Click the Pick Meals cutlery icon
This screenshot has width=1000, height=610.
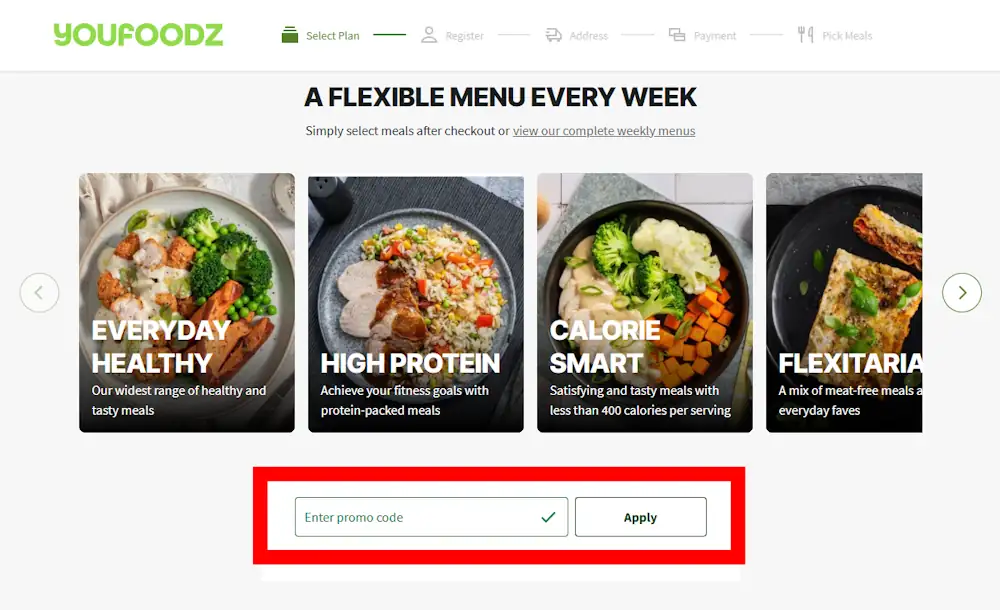click(805, 34)
